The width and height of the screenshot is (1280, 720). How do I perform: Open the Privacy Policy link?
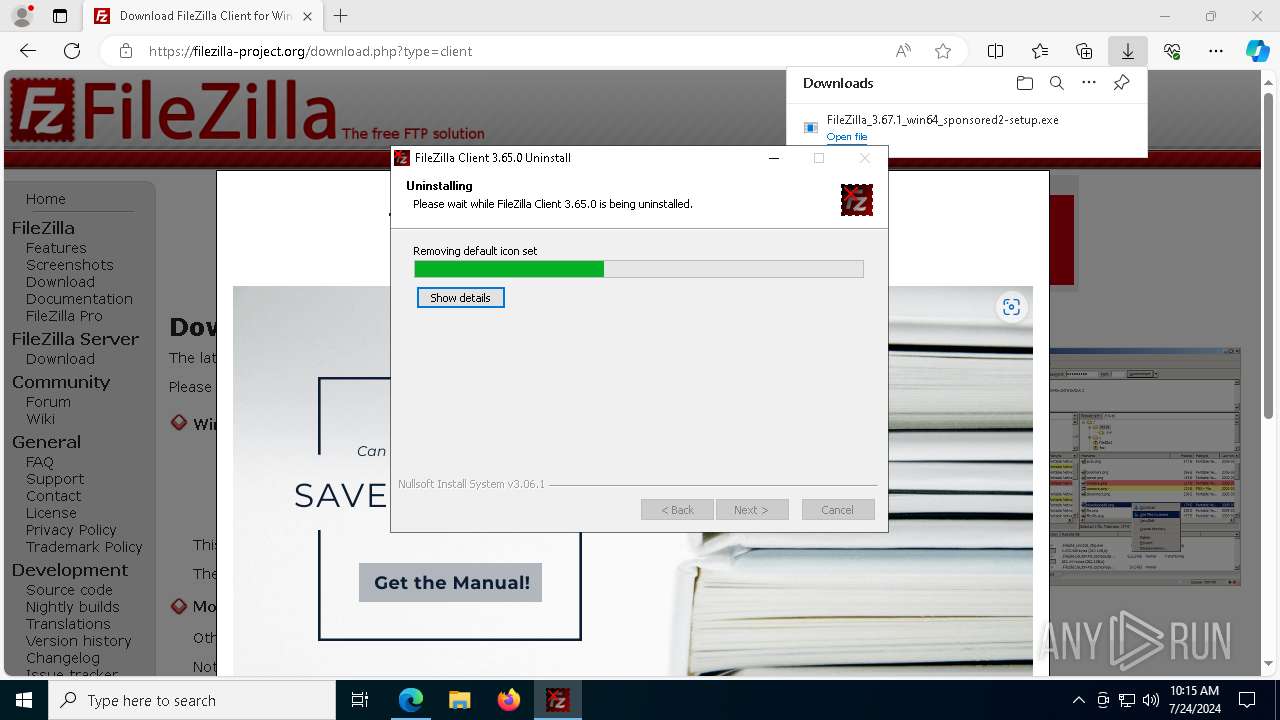(x=71, y=530)
